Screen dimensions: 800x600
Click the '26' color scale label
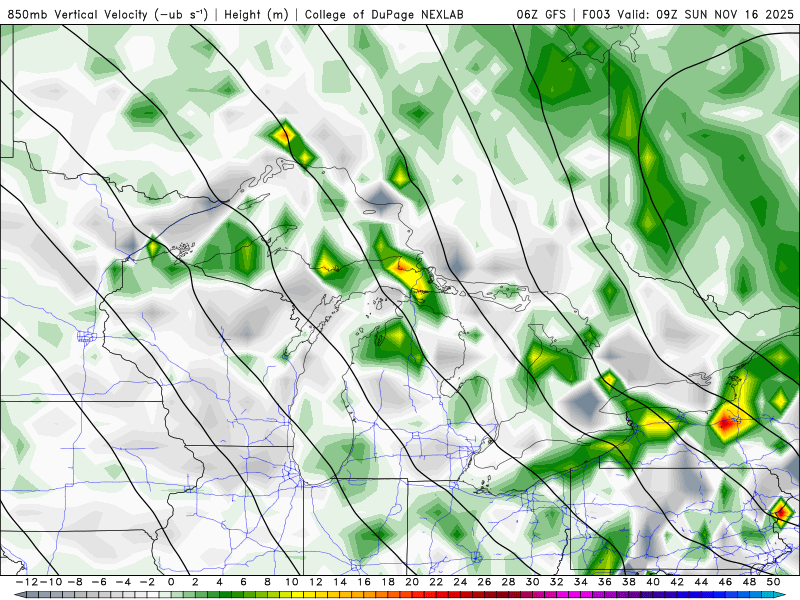485,582
